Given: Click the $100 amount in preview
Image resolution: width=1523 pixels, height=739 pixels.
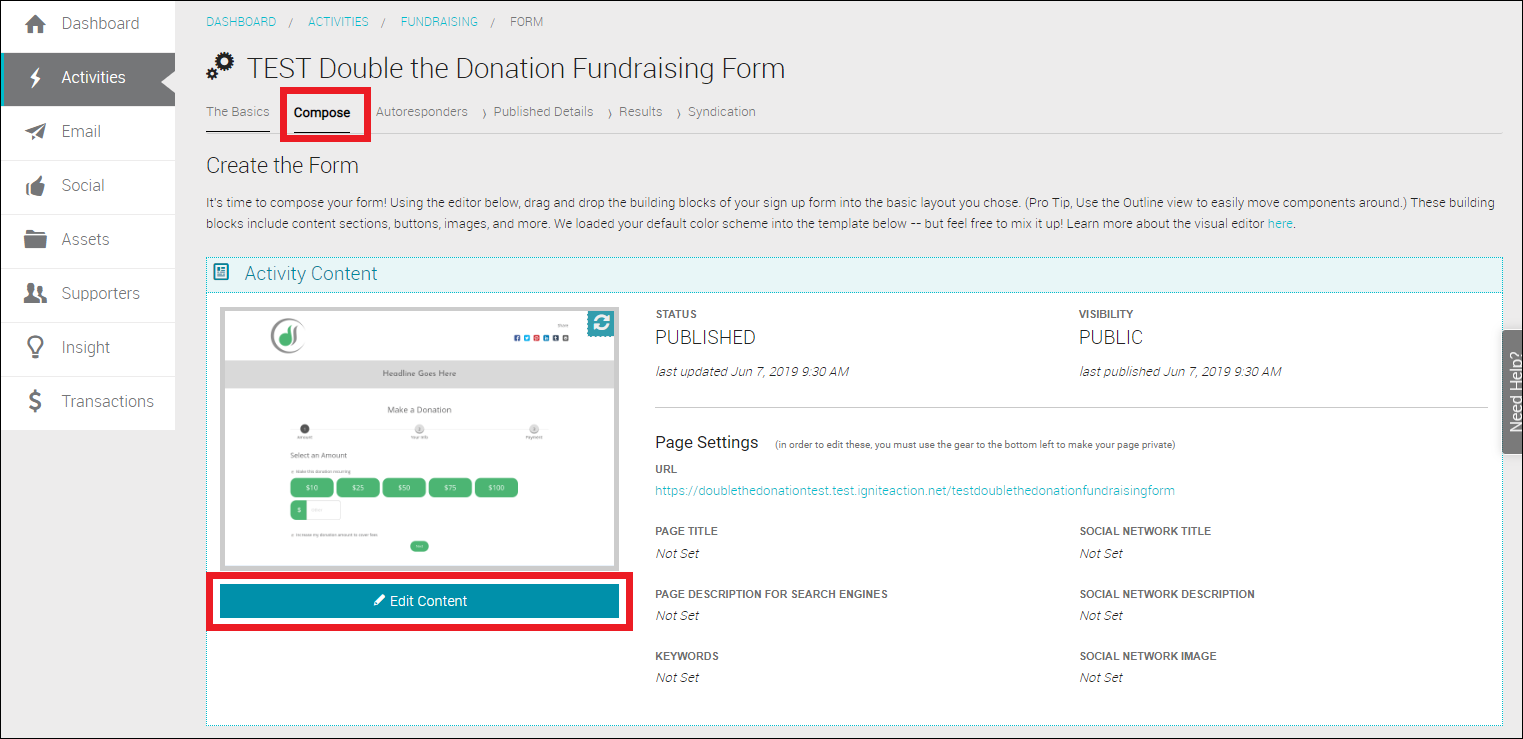Looking at the screenshot, I should 496,487.
